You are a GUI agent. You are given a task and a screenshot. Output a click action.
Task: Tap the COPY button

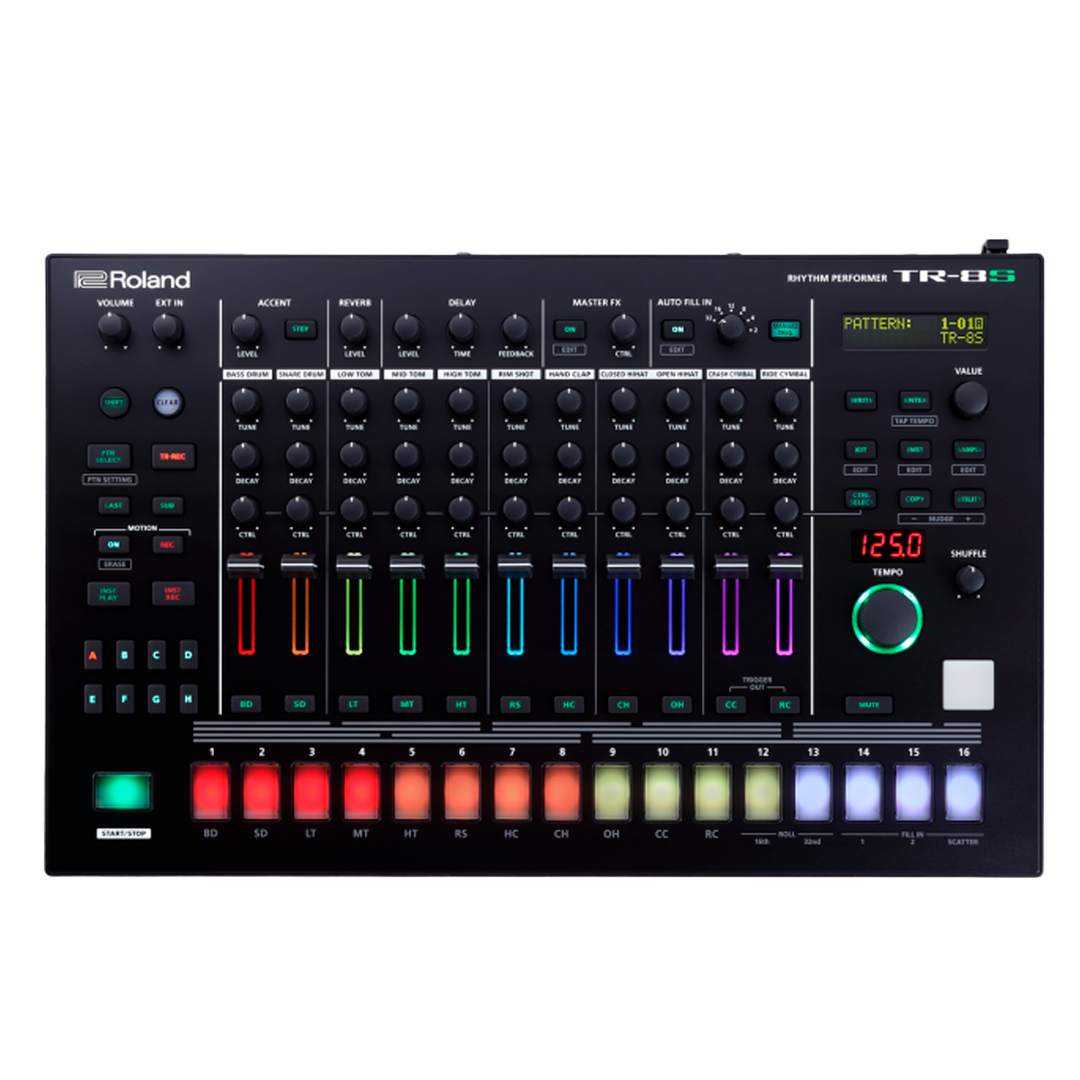click(x=915, y=499)
